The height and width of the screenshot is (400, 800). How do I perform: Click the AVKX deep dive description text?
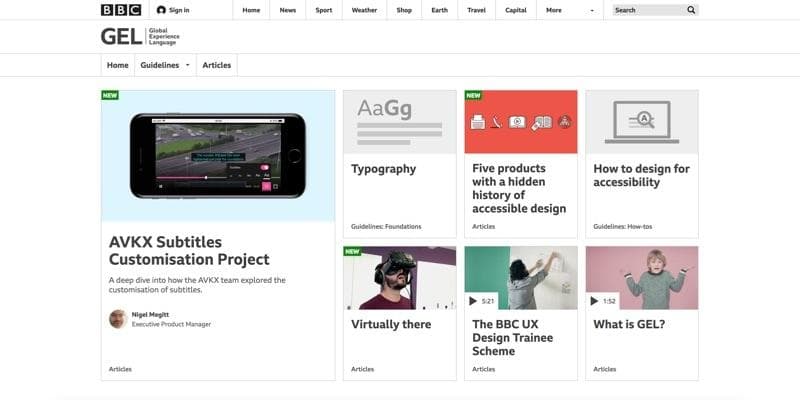pos(197,285)
